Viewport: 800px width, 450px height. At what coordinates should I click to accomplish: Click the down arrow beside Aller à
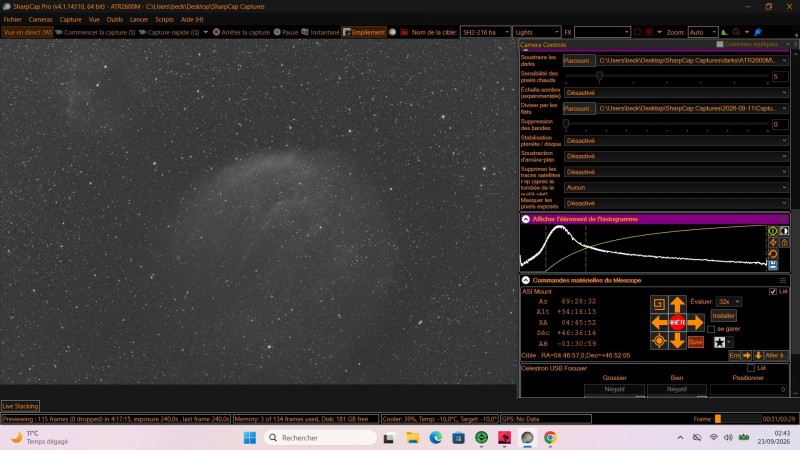coord(758,355)
